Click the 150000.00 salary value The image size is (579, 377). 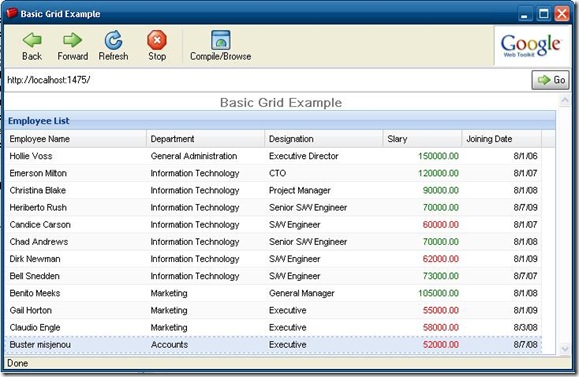pyautogui.click(x=438, y=156)
